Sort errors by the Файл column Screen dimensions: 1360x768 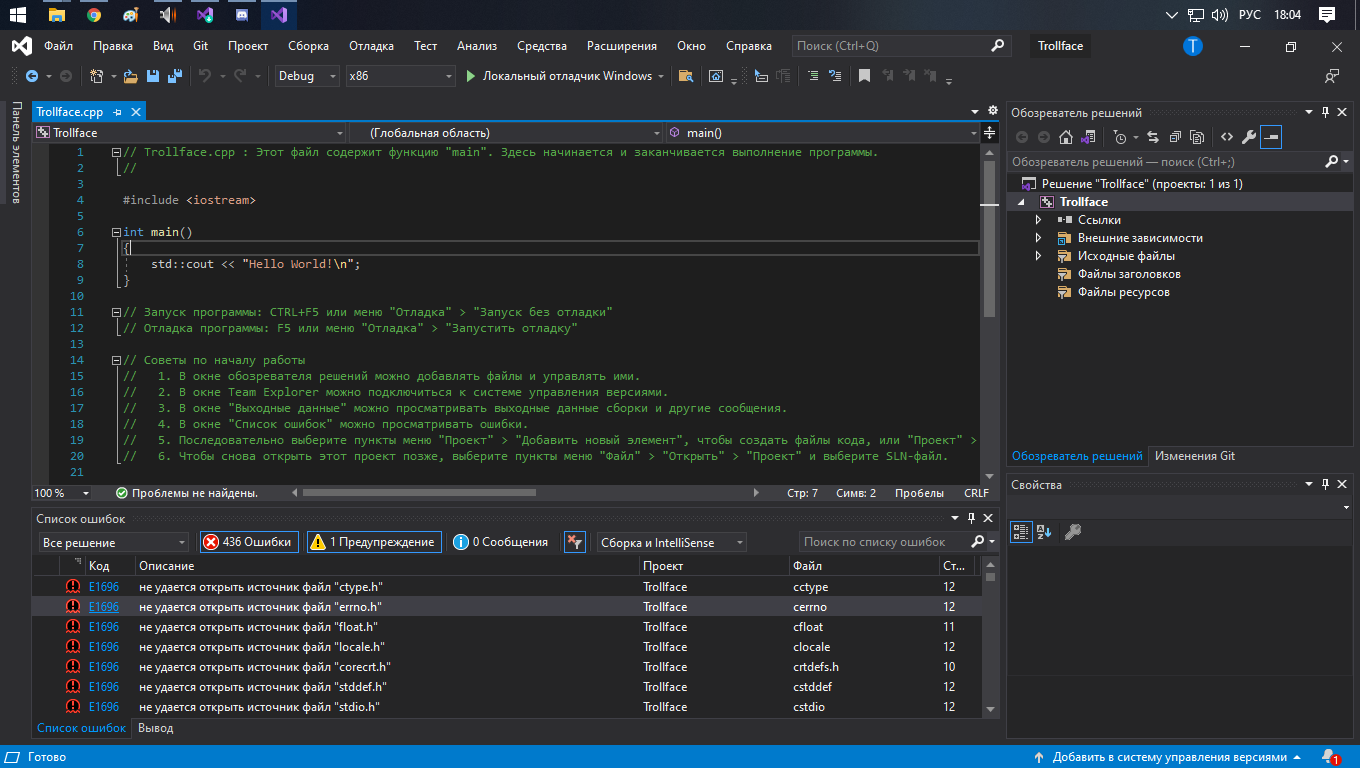click(x=863, y=566)
